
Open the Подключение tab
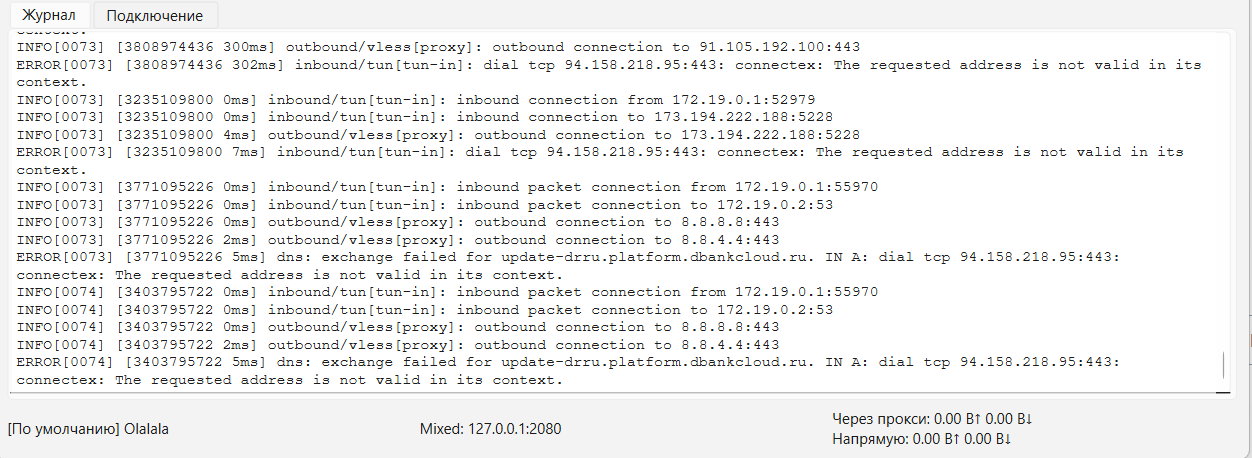tap(154, 15)
